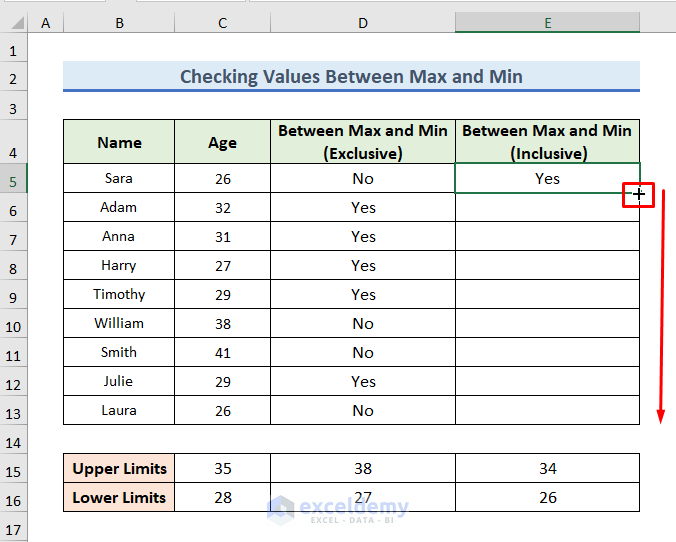Viewport: 676px width, 542px height.
Task: Select row 4 header
Action: 13,142
